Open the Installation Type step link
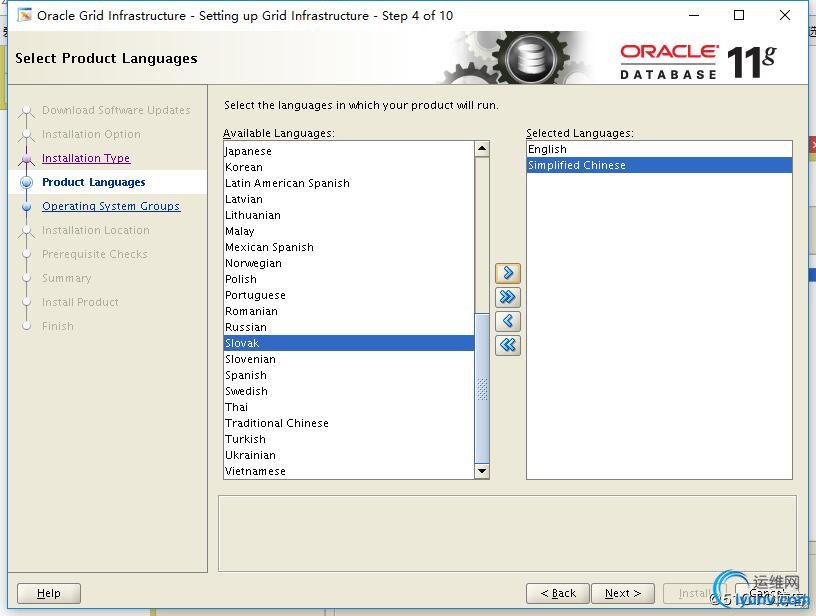This screenshot has width=816, height=616. coord(86,158)
